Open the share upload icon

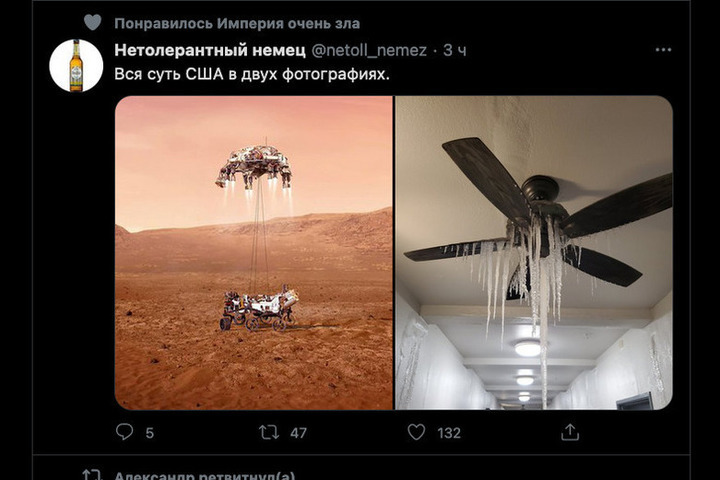coord(570,432)
